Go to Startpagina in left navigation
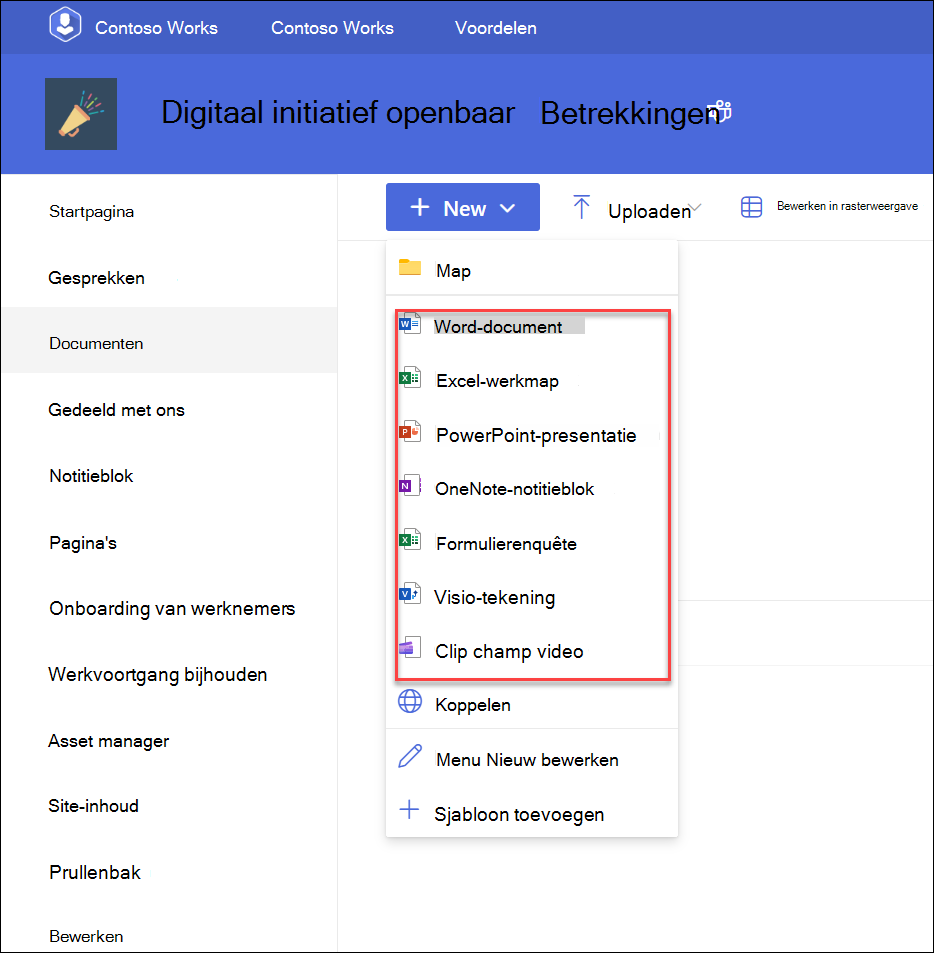The width and height of the screenshot is (934, 953). click(x=92, y=212)
